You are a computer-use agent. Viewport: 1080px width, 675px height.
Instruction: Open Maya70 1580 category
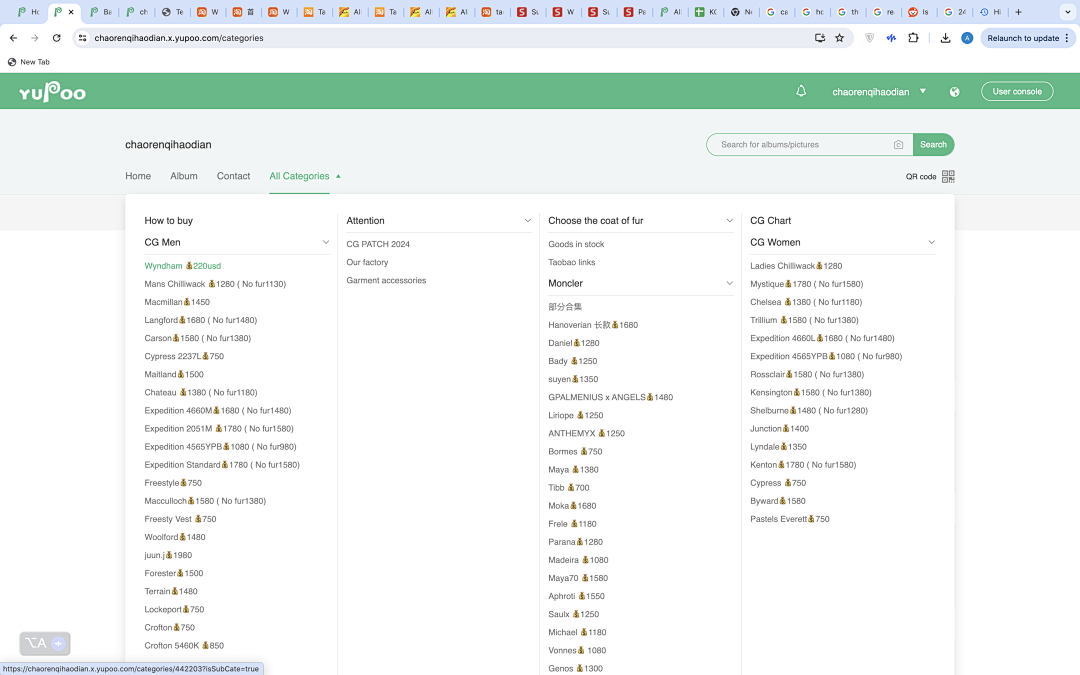[578, 578]
